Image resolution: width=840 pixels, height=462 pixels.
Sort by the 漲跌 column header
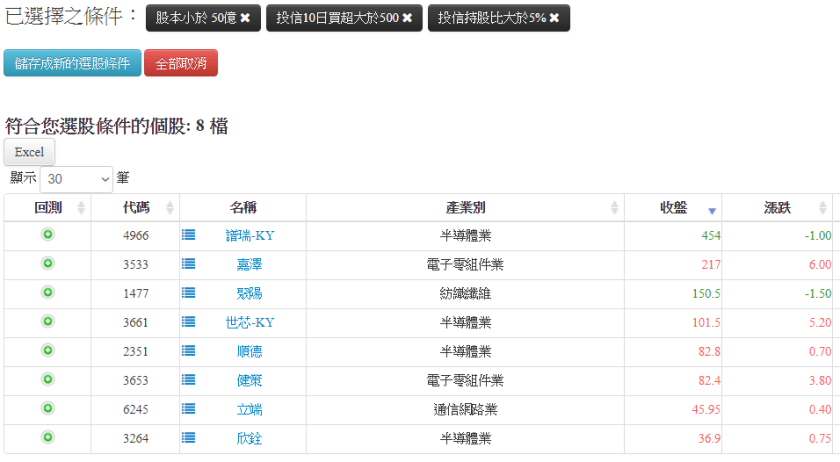(777, 208)
